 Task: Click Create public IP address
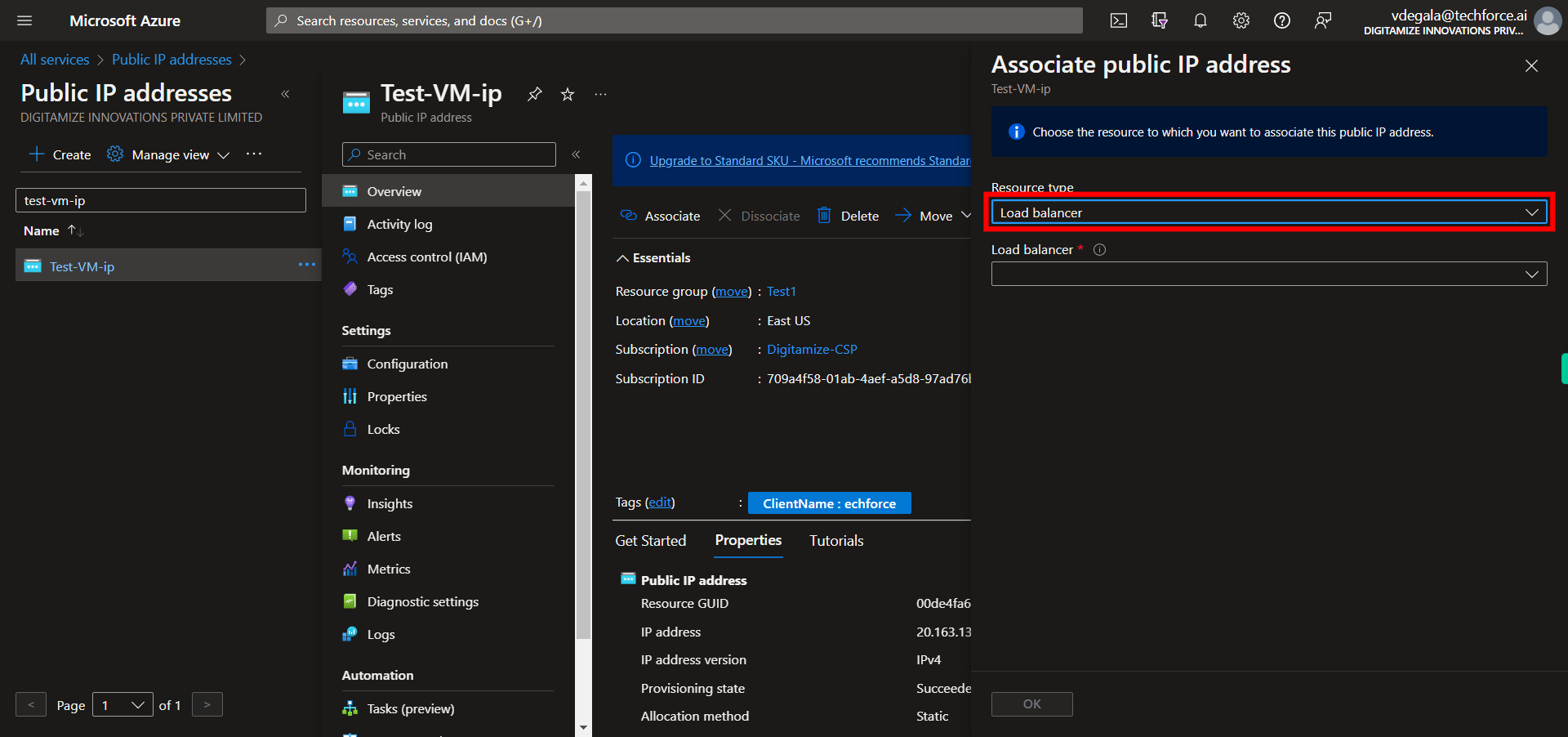coord(60,154)
